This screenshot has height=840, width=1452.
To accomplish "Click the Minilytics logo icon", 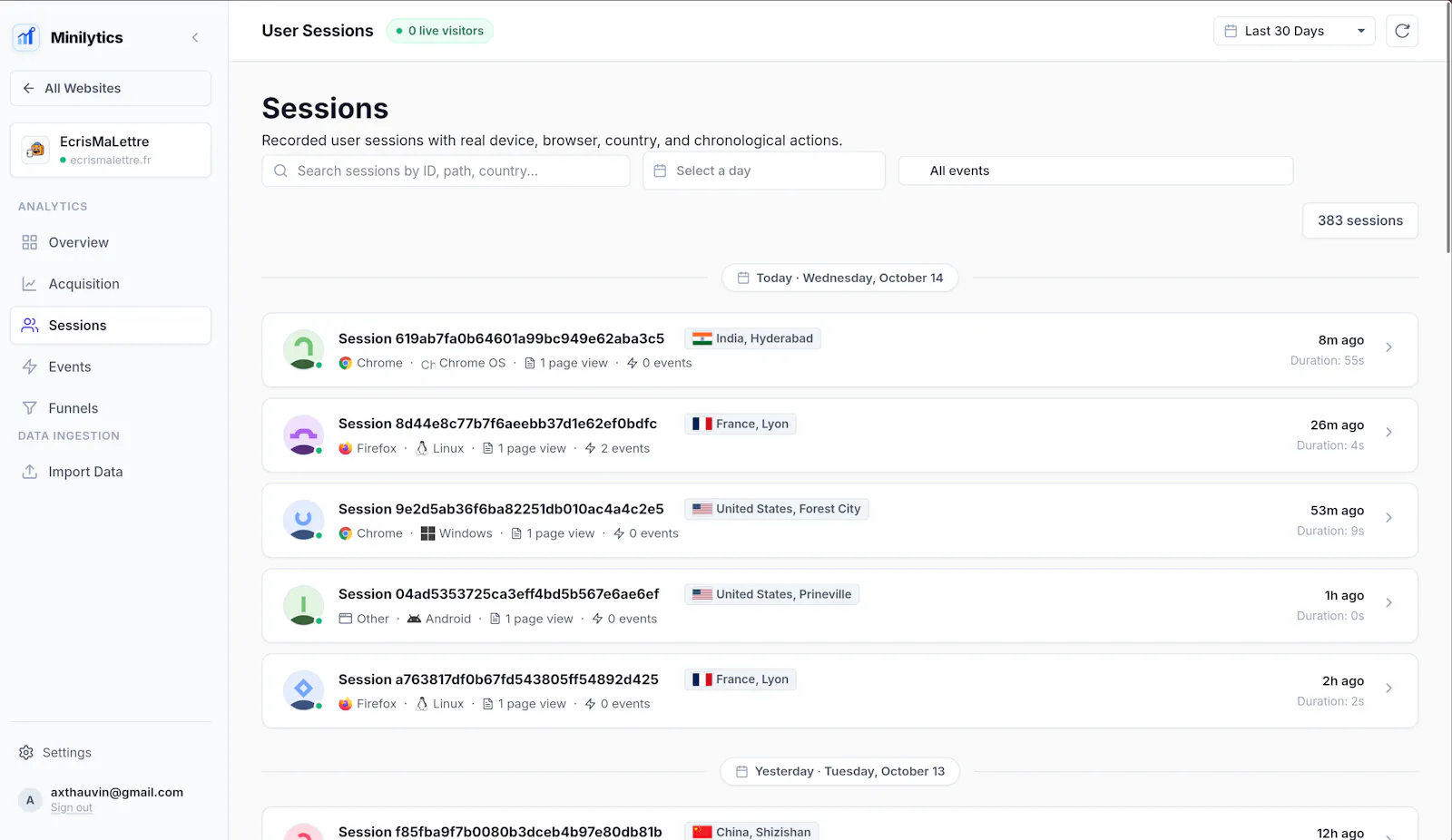I will [x=26, y=37].
